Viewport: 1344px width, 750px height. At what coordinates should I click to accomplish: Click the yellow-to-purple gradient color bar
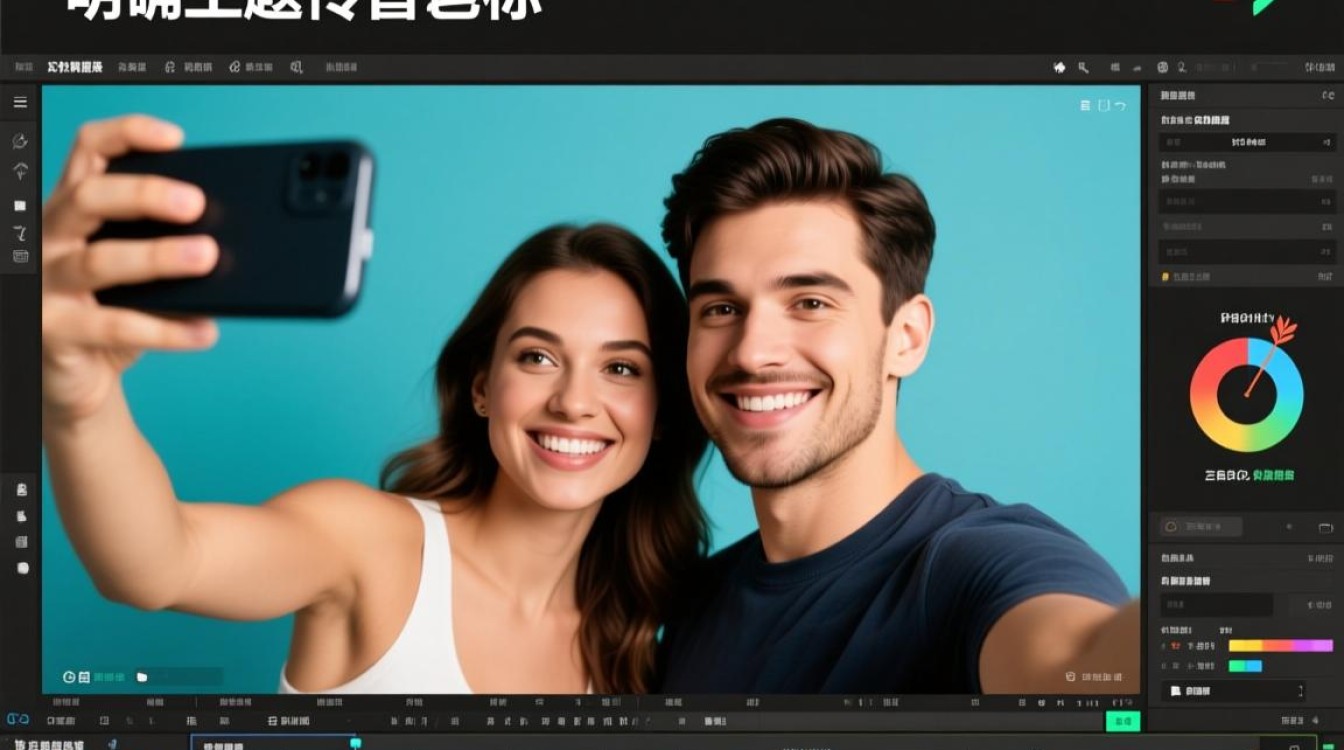click(x=1280, y=646)
